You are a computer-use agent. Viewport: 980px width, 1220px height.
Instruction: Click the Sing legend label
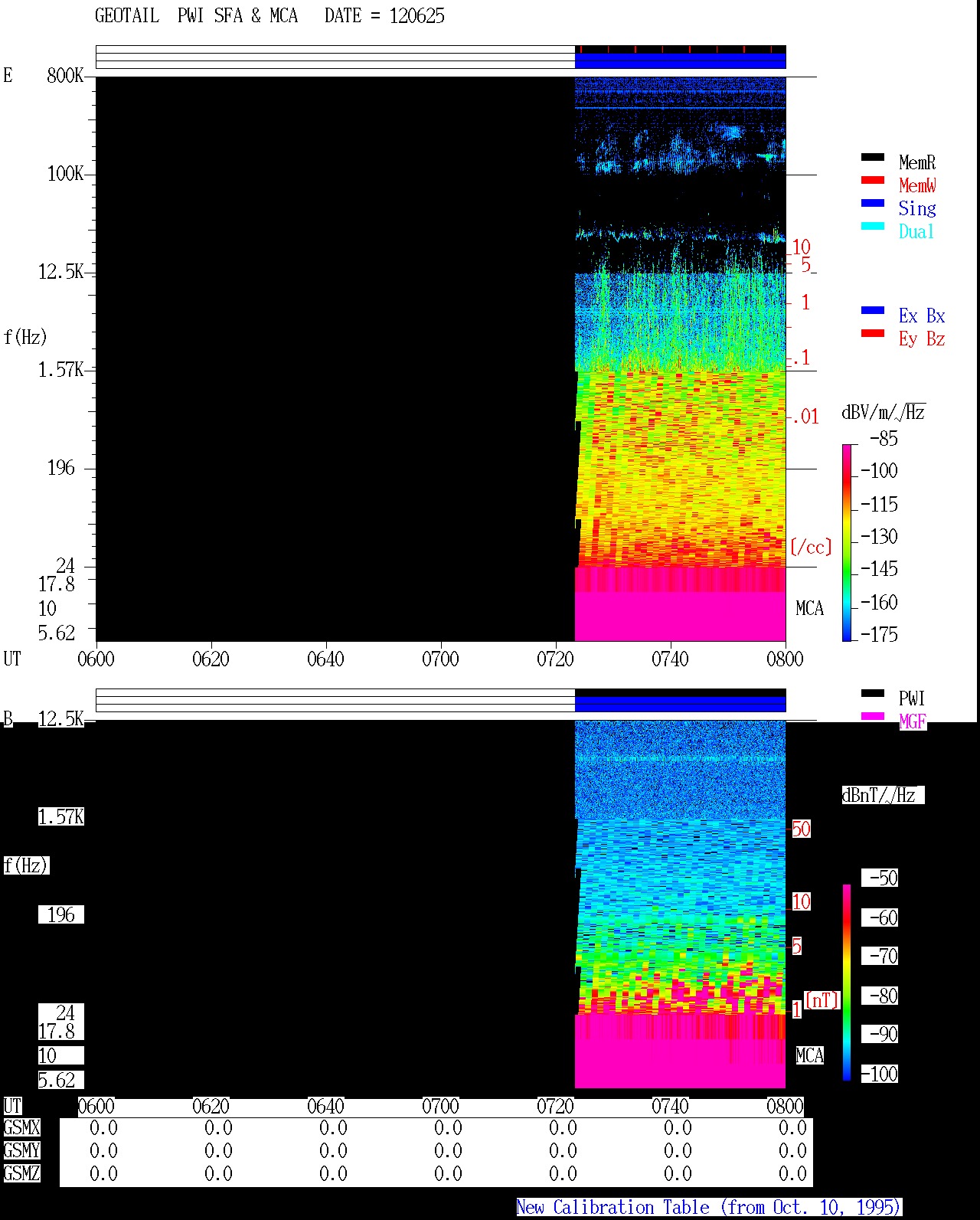click(917, 208)
